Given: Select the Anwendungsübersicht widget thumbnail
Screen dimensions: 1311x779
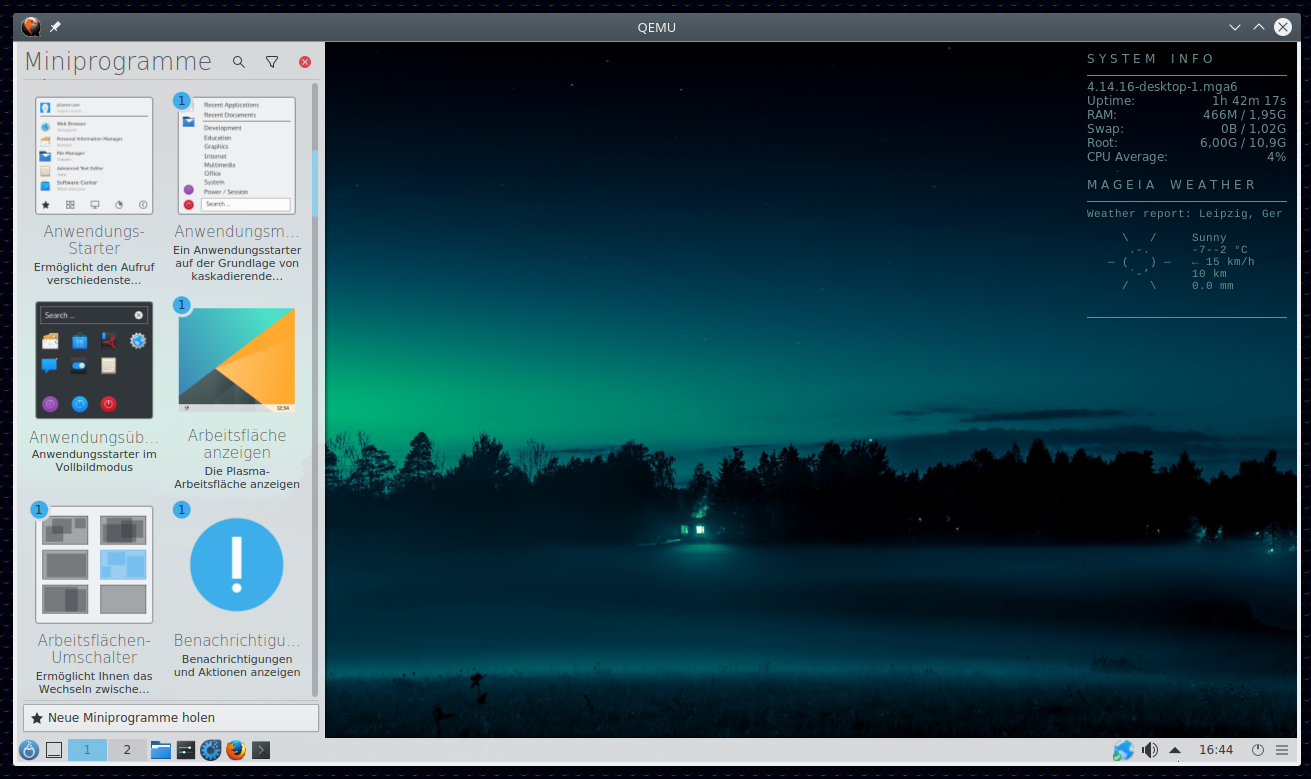Looking at the screenshot, I should (x=94, y=360).
